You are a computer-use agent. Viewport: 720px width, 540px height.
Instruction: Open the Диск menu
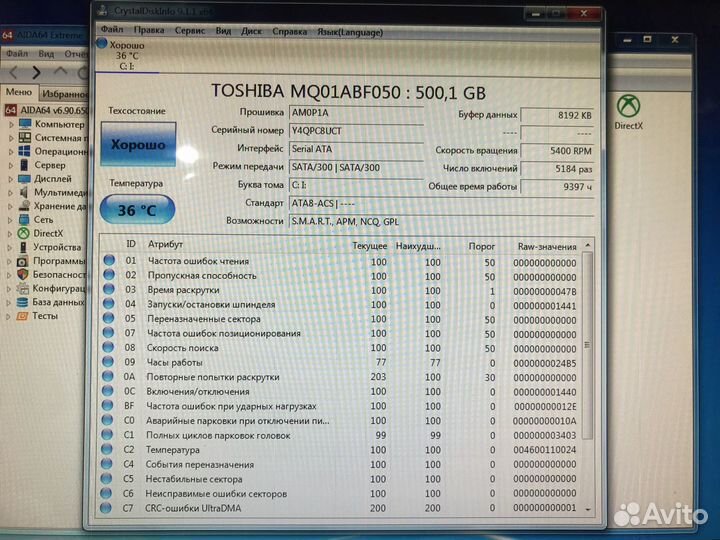[x=252, y=31]
